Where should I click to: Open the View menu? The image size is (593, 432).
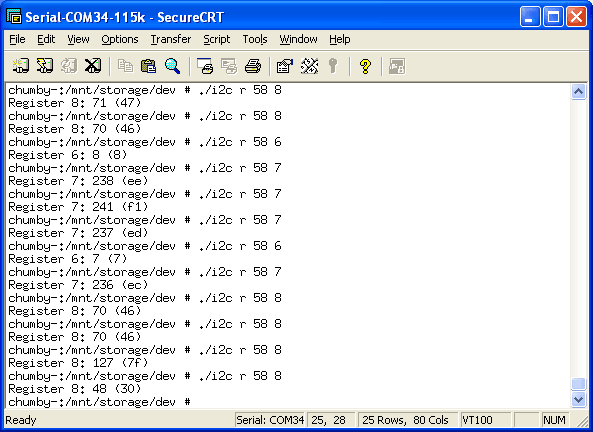coord(78,39)
